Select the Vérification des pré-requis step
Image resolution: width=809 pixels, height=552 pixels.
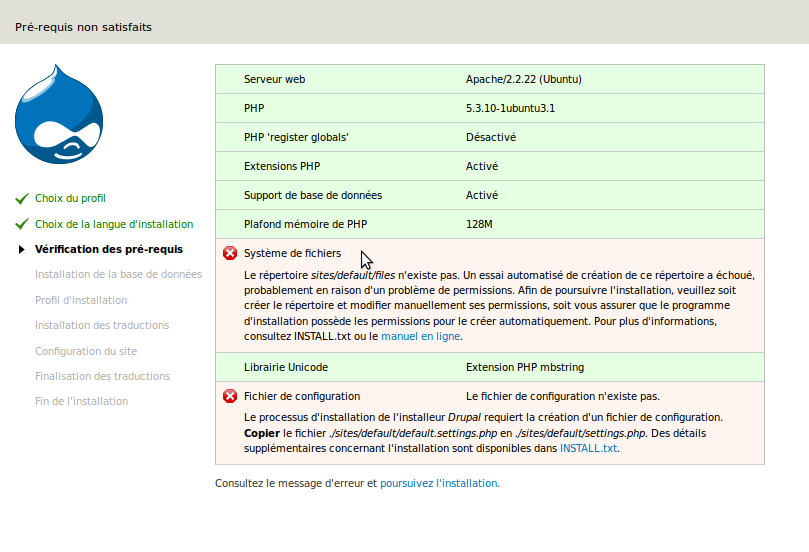(109, 249)
